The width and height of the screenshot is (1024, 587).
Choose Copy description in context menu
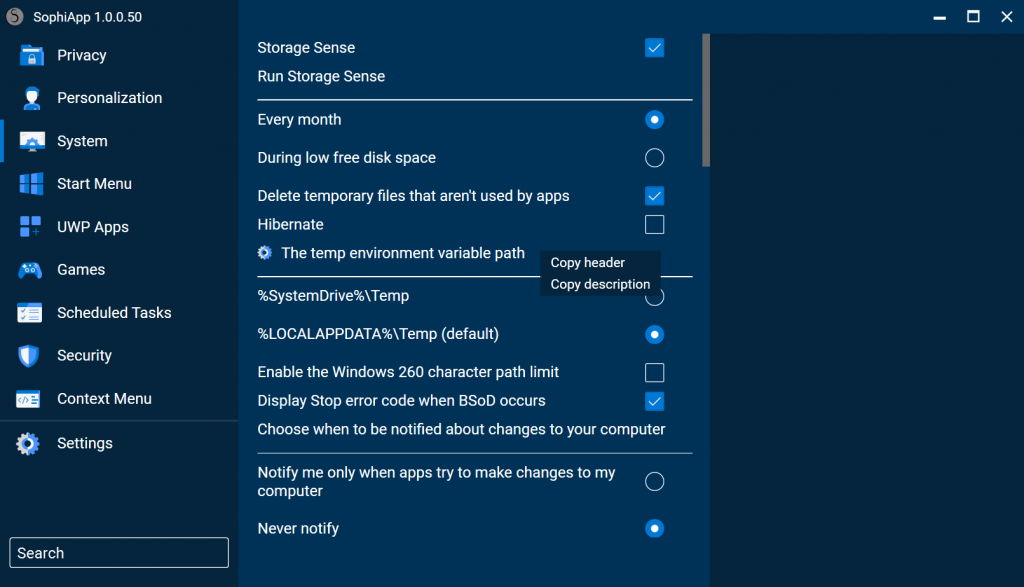tap(600, 284)
